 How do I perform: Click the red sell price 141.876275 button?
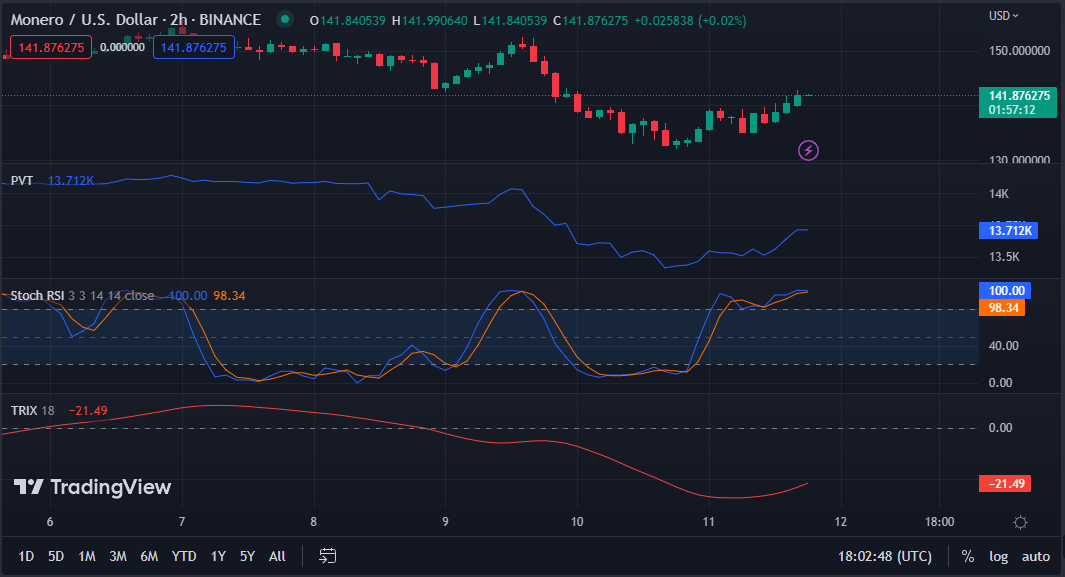pos(51,48)
